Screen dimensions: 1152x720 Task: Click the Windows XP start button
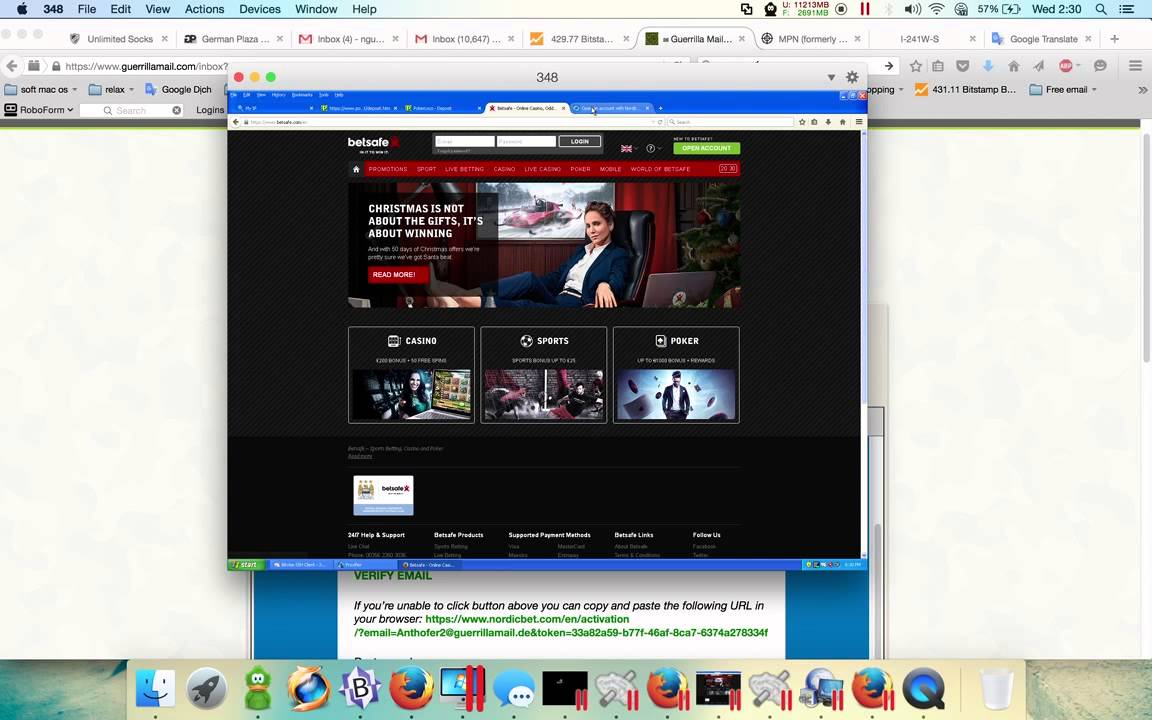pyautogui.click(x=246, y=565)
